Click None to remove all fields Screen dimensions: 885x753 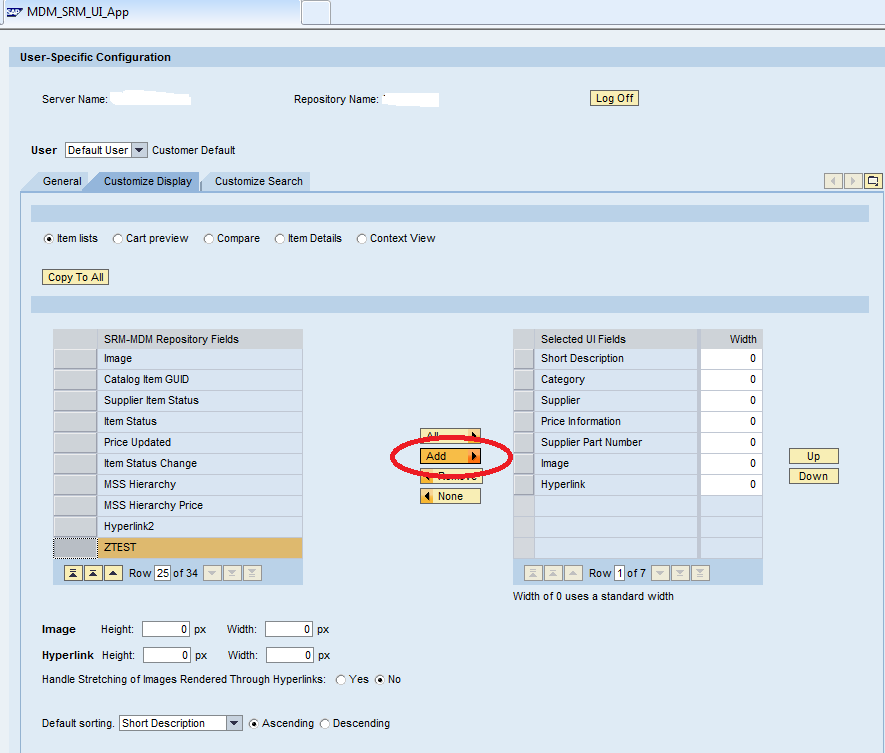[x=450, y=496]
